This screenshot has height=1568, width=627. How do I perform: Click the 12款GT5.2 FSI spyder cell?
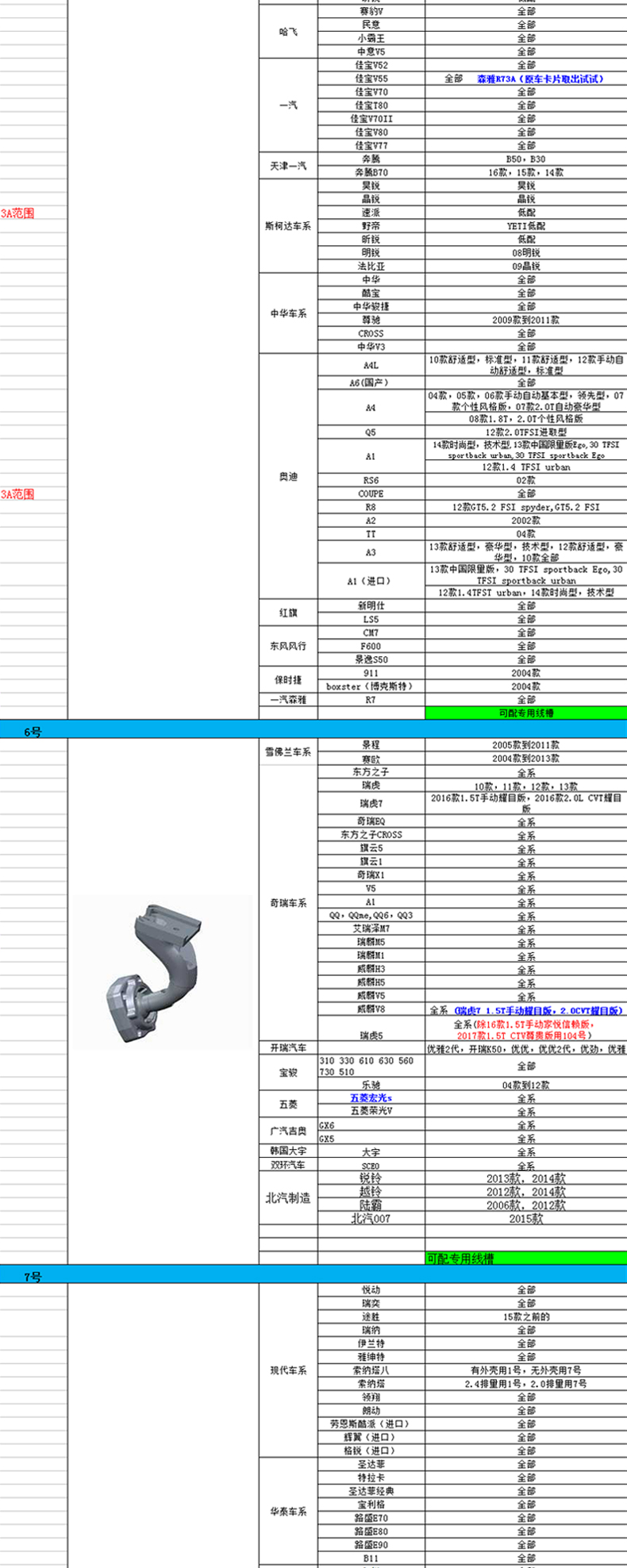[526, 507]
